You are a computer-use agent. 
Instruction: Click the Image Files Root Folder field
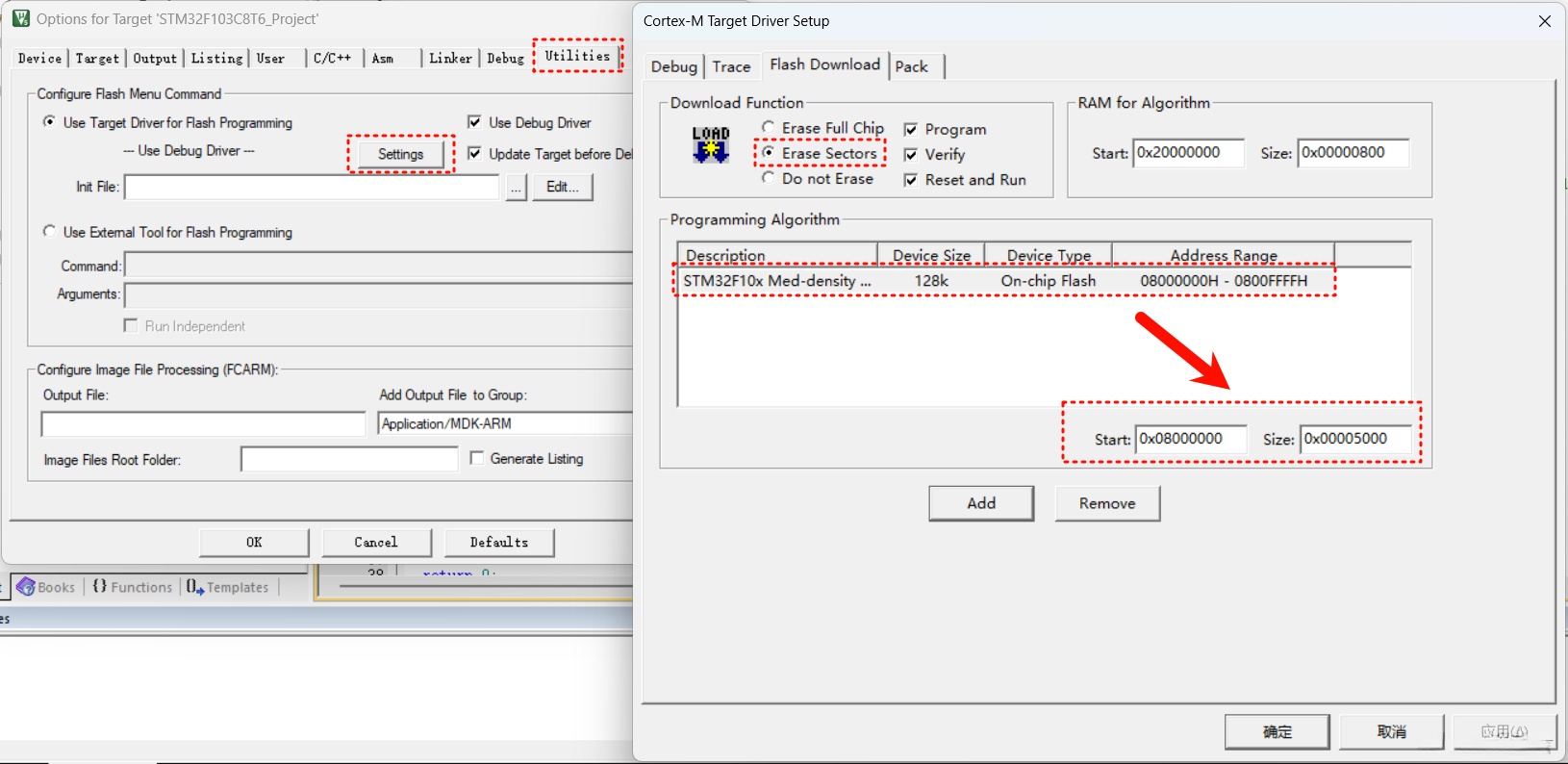coord(349,459)
